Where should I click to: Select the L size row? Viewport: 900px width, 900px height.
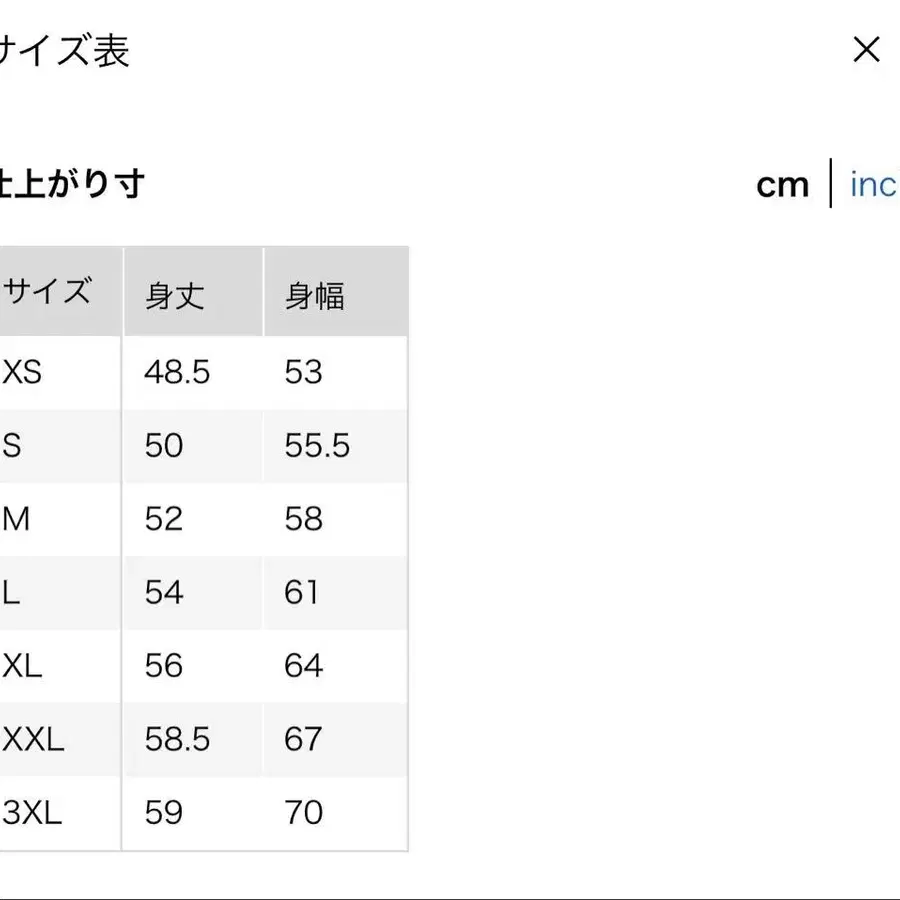13,592
